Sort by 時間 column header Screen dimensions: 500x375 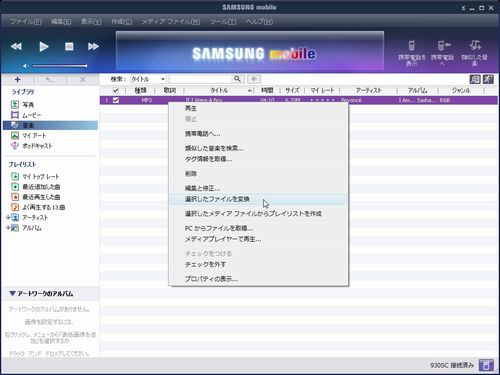click(x=267, y=90)
